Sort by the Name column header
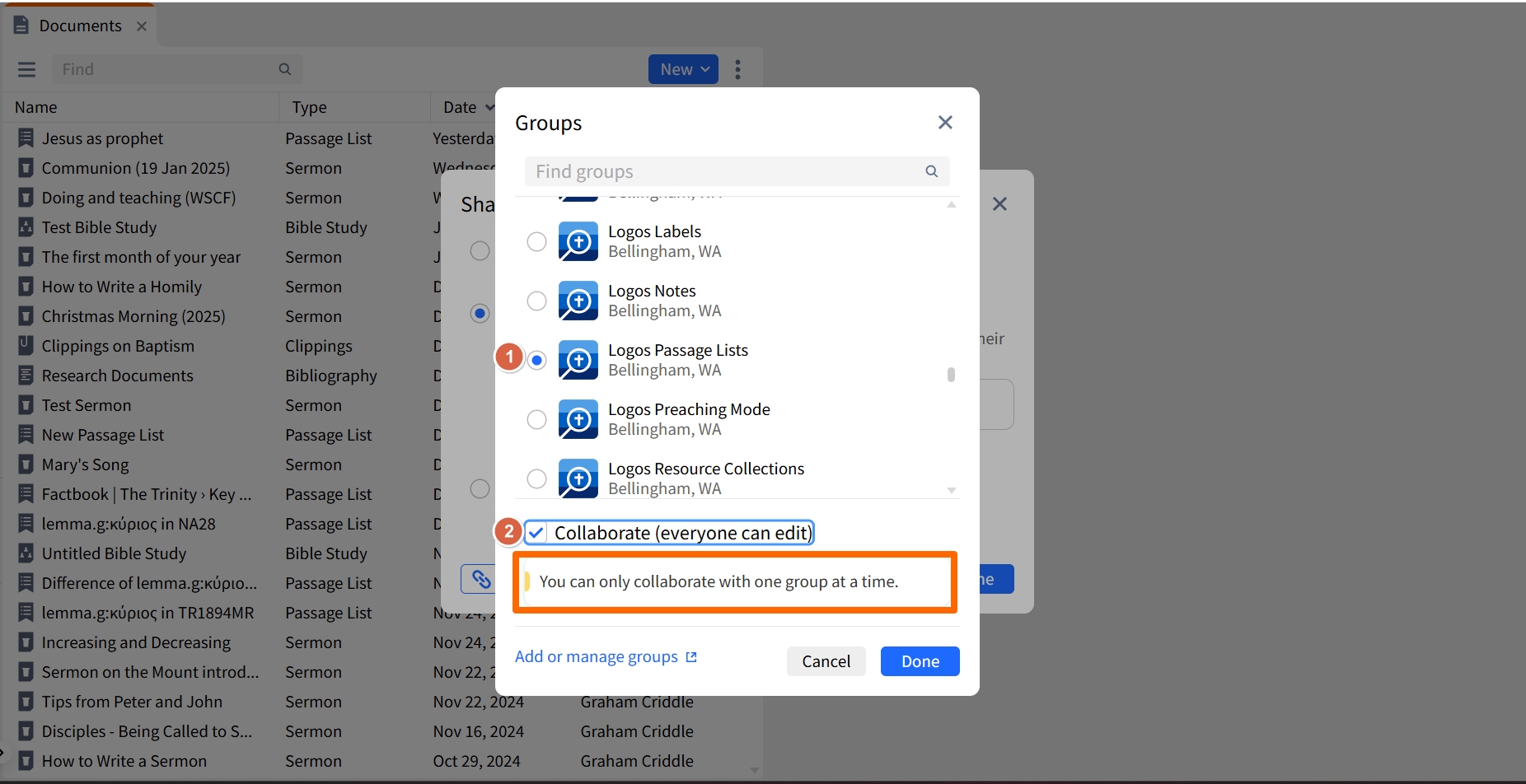The width and height of the screenshot is (1526, 784). 35,107
